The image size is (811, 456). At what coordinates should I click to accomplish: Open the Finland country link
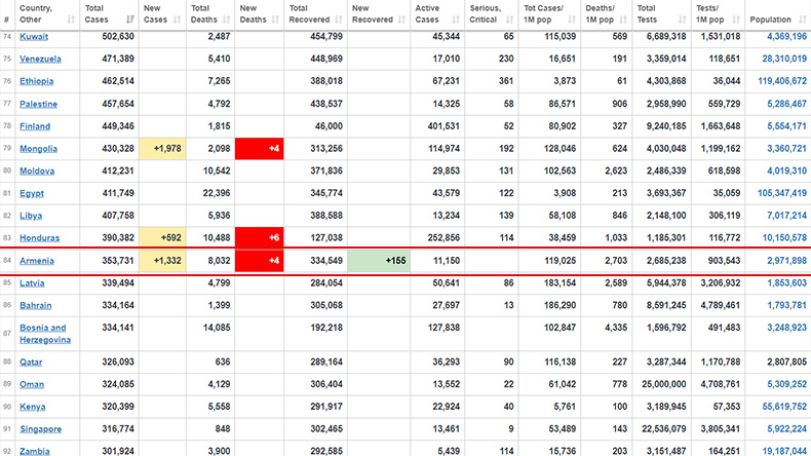pyautogui.click(x=35, y=126)
